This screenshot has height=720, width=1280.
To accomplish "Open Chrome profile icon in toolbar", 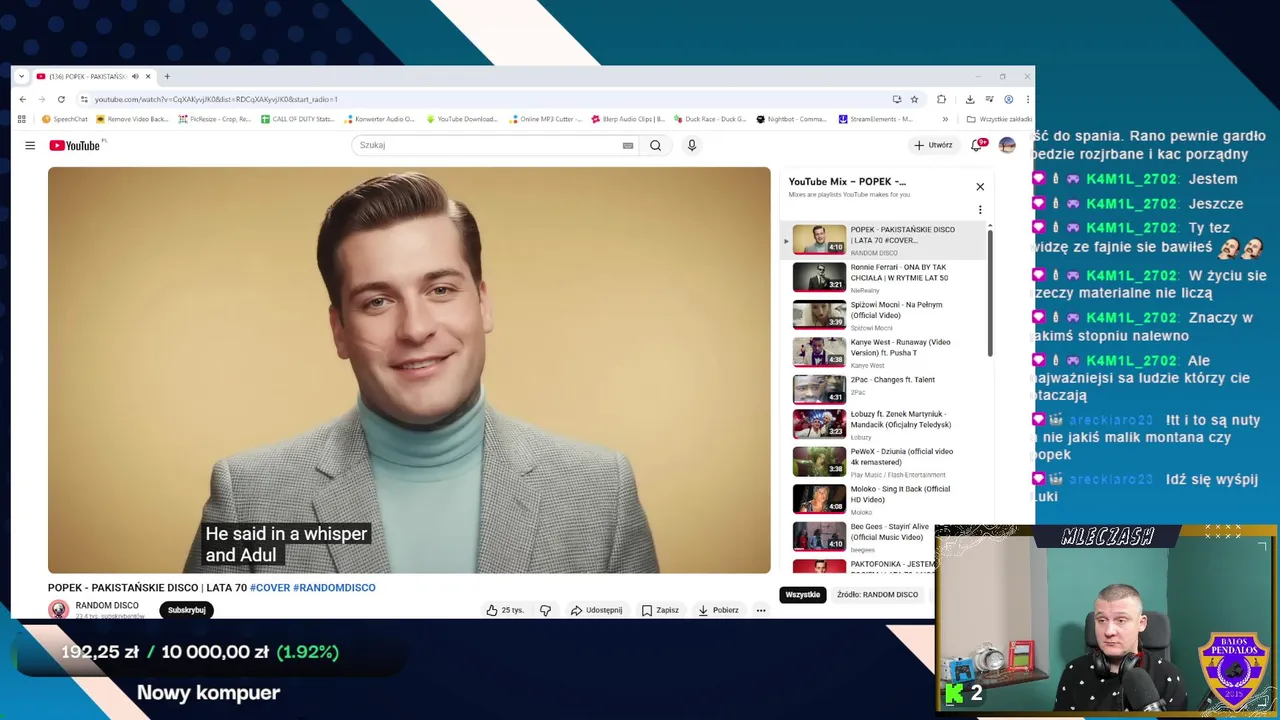I will click(x=1008, y=99).
